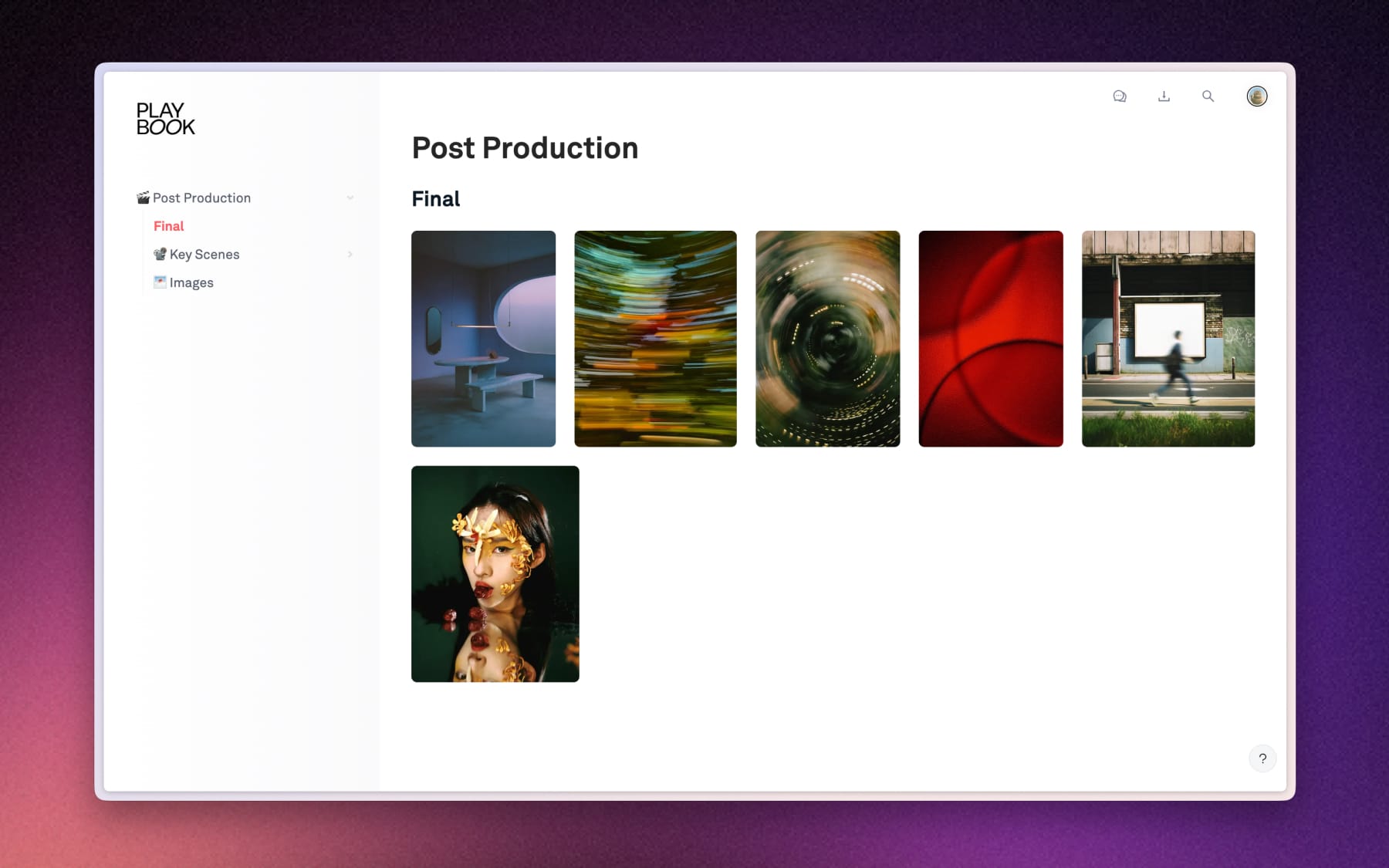Open the gold floral portrait thumbnail
The width and height of the screenshot is (1389, 868).
click(495, 573)
